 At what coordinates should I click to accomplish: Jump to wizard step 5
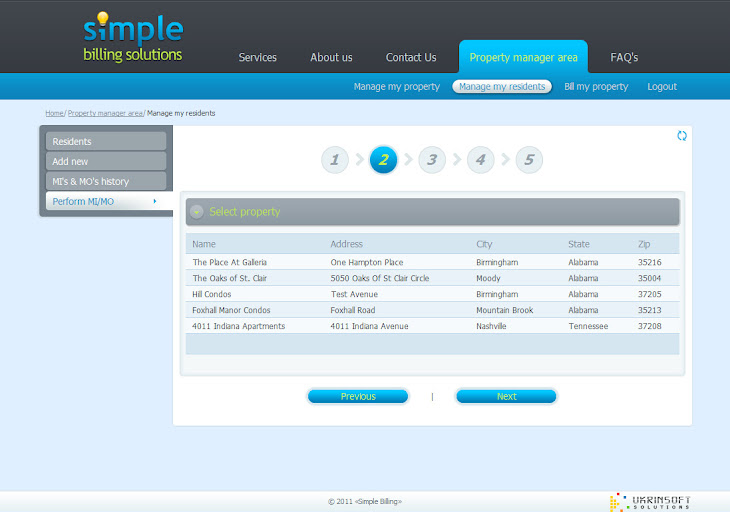point(529,160)
